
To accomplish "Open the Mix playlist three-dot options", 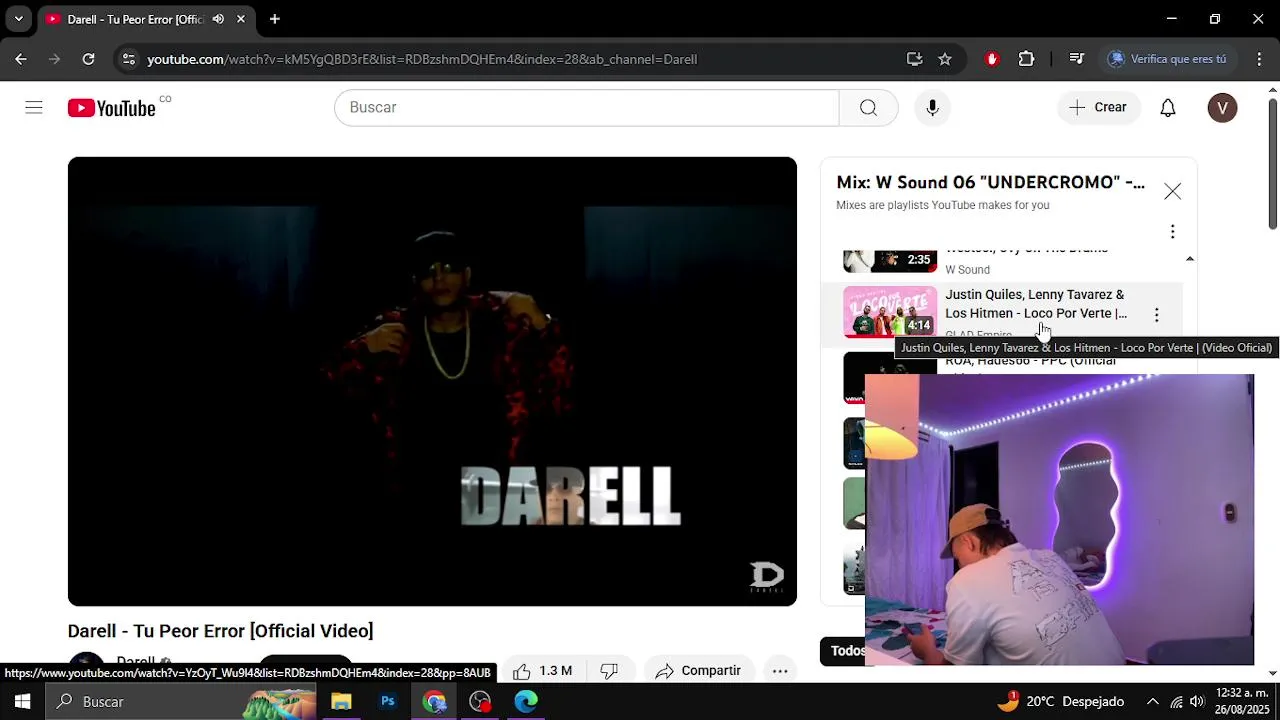I will [1172, 232].
